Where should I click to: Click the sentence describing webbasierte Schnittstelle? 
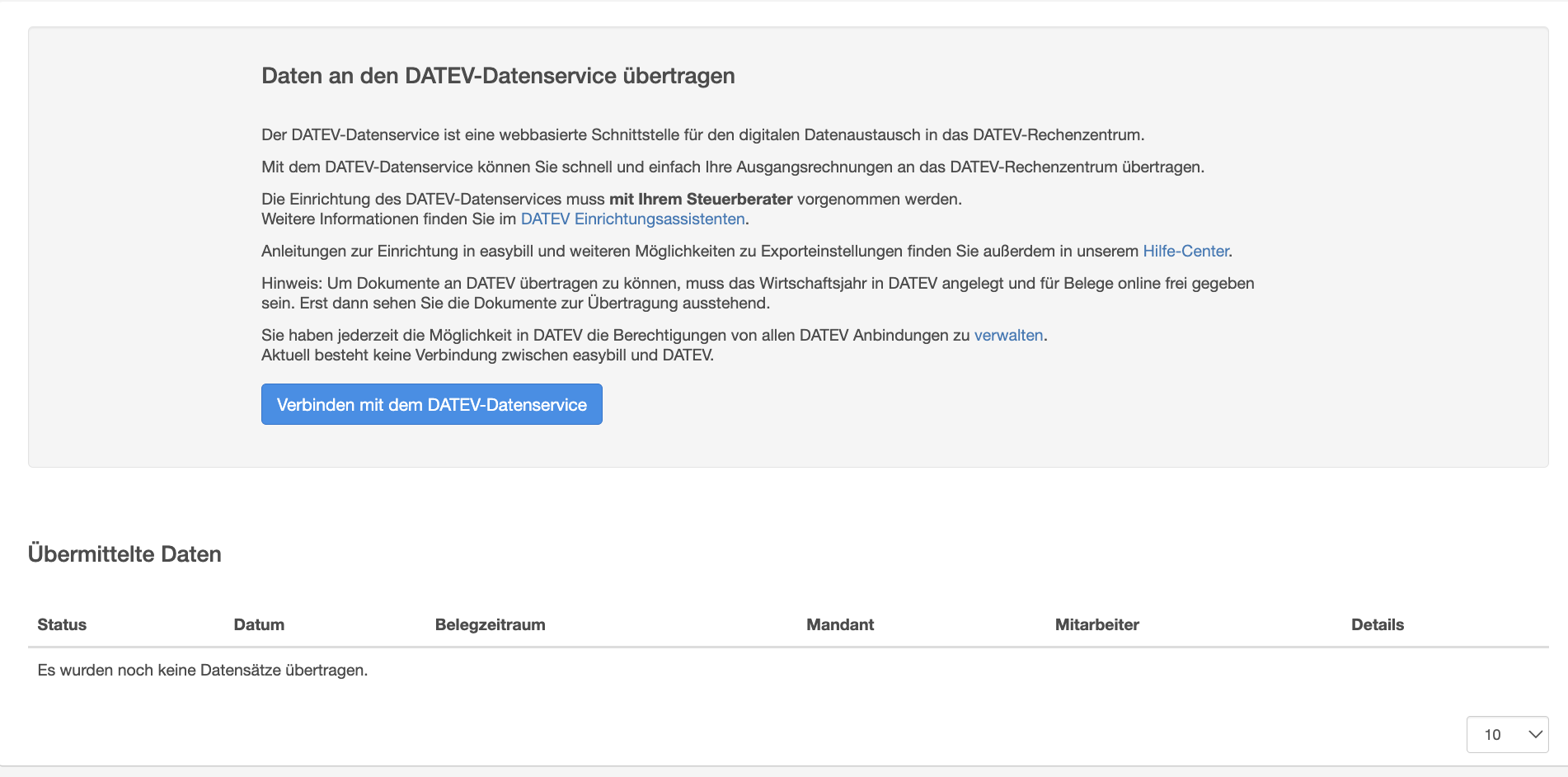pos(702,134)
